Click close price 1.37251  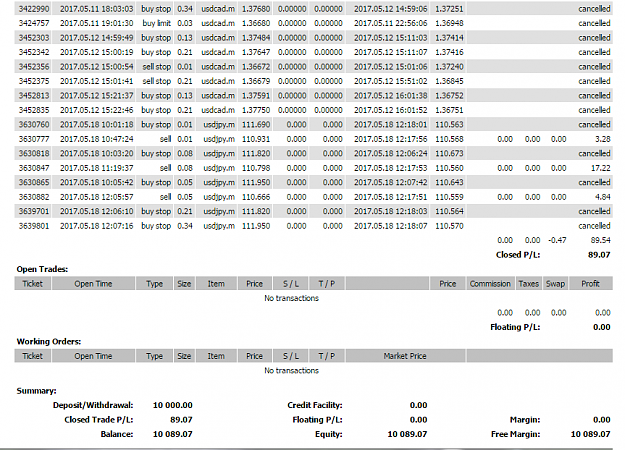click(449, 9)
